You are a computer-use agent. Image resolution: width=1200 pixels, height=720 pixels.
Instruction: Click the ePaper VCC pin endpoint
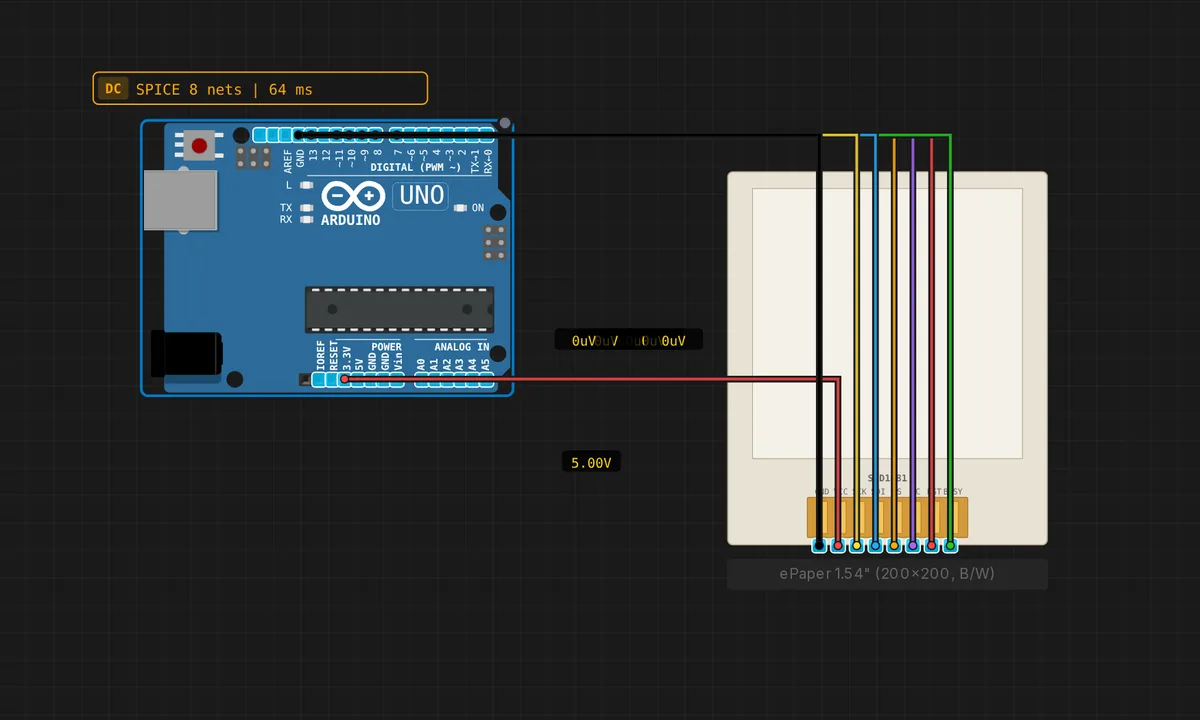click(838, 545)
